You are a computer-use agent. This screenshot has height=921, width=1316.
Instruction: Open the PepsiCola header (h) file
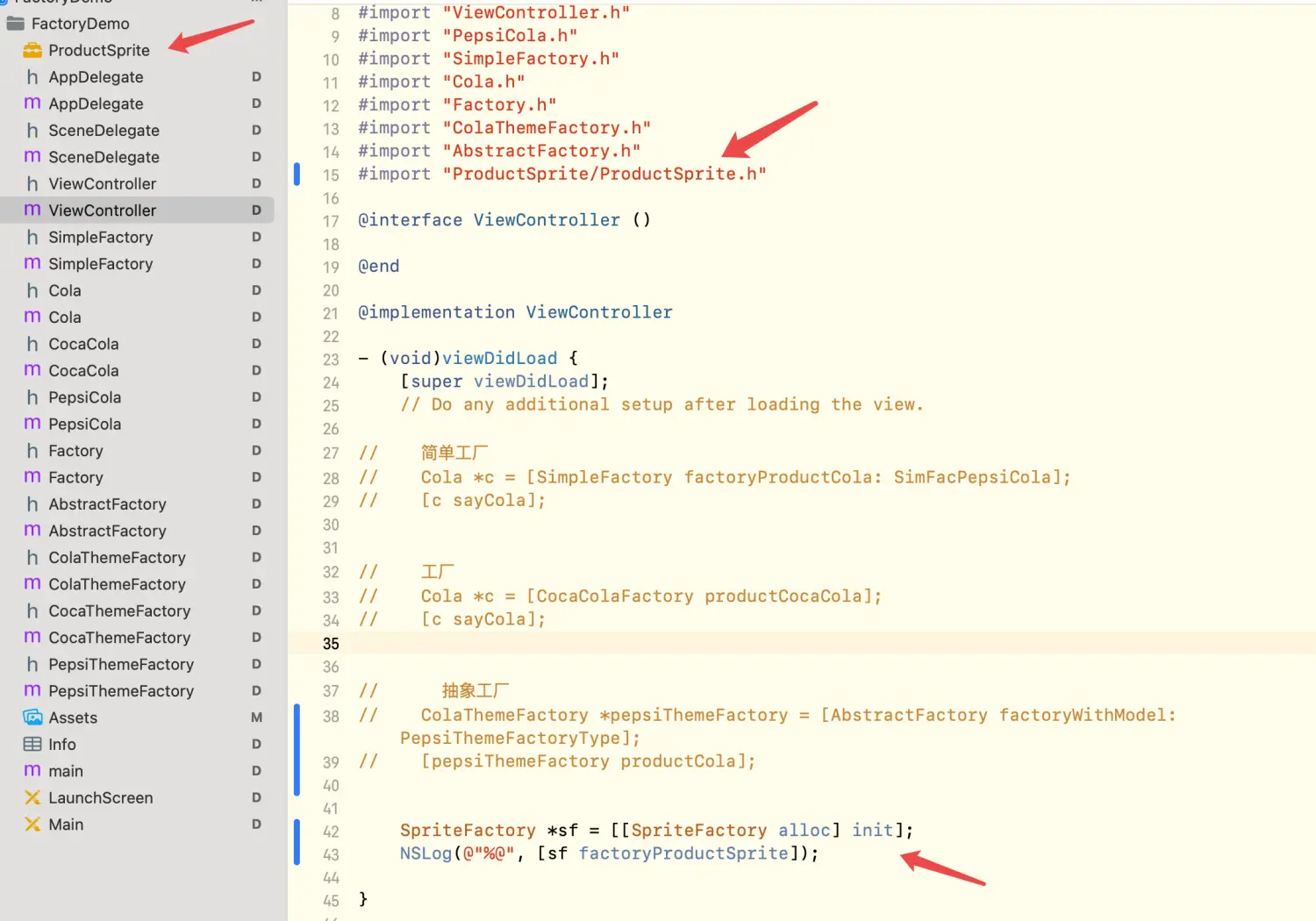coord(84,397)
